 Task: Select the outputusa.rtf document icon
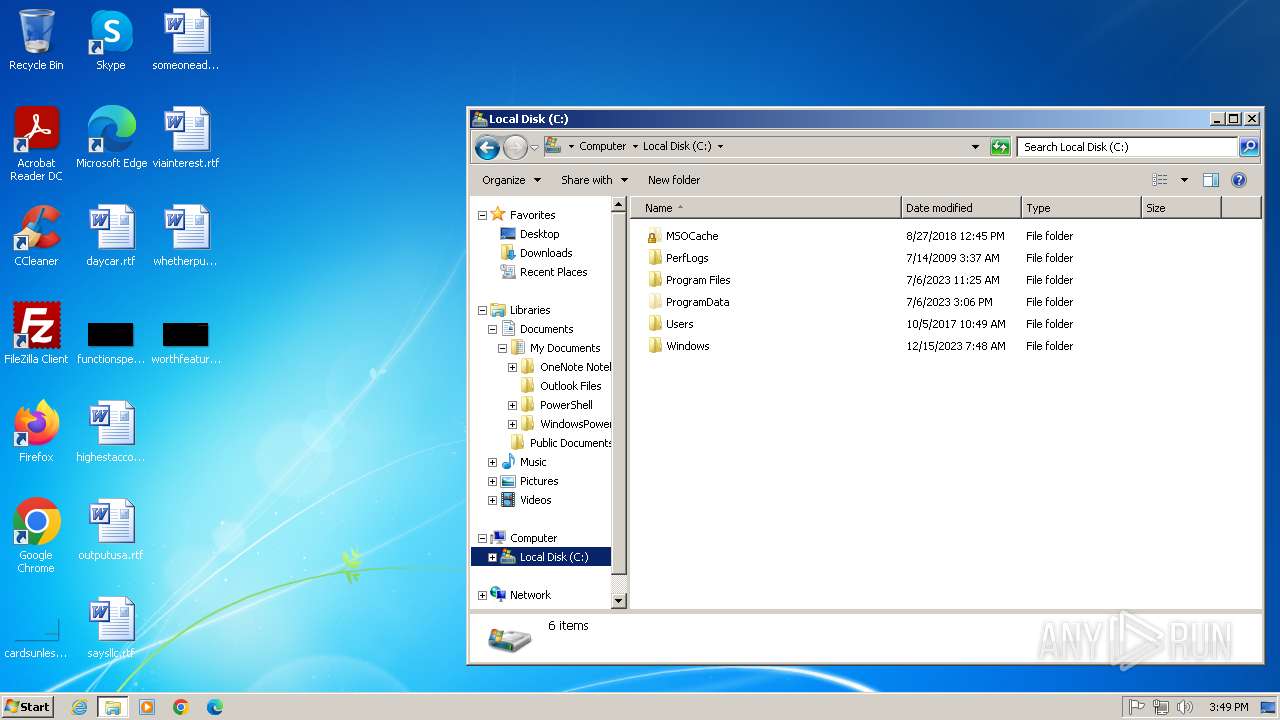111,530
